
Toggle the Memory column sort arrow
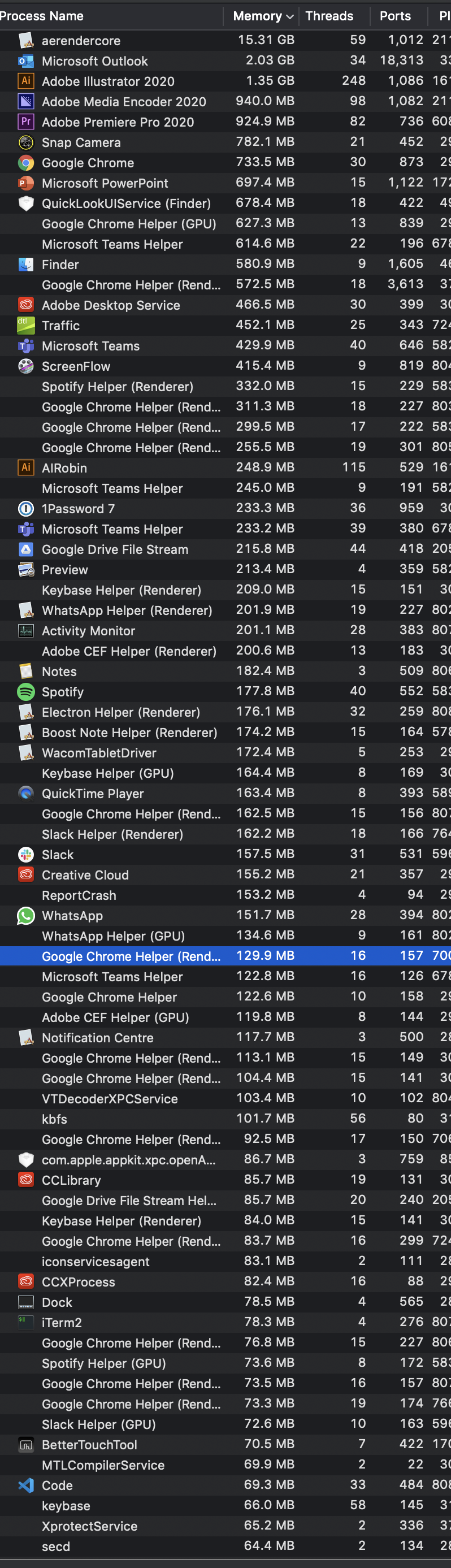(x=290, y=16)
